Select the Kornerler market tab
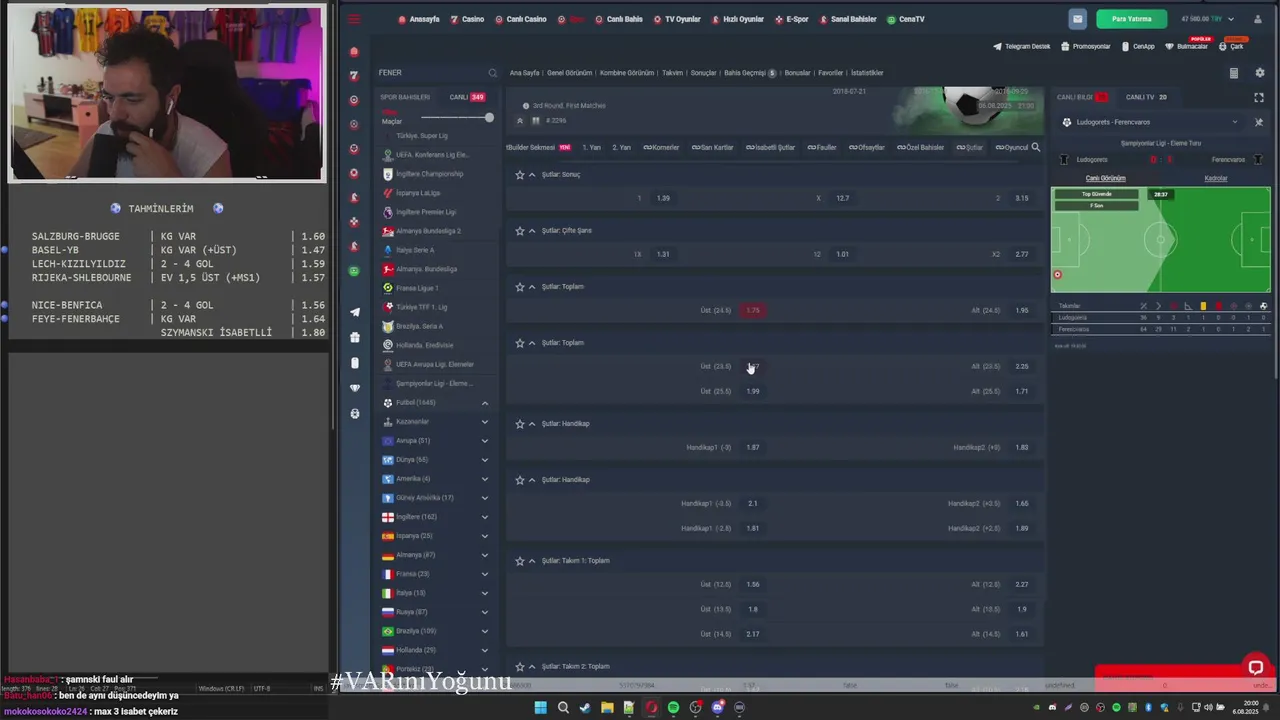Screen dimensions: 1280x720 [661, 147]
